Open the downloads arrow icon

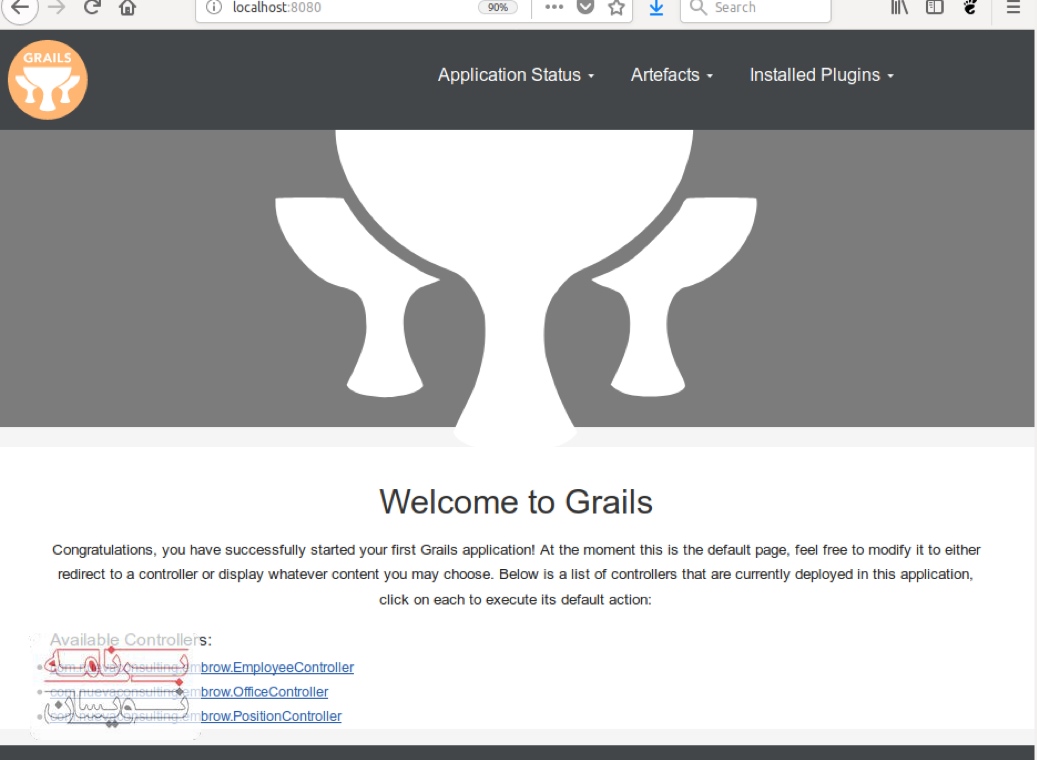pyautogui.click(x=656, y=8)
